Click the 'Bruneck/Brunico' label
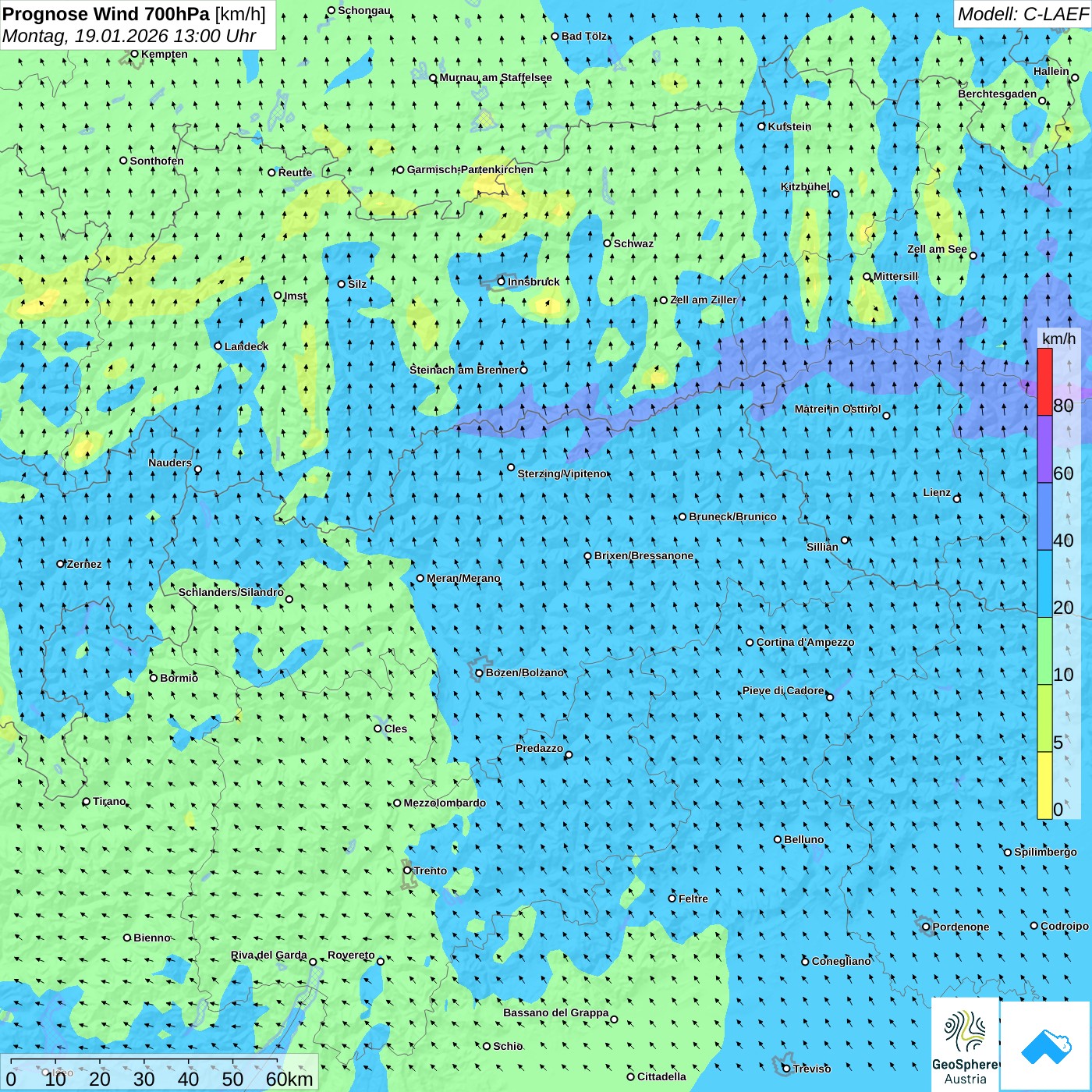Image resolution: width=1092 pixels, height=1092 pixels. coord(732,516)
